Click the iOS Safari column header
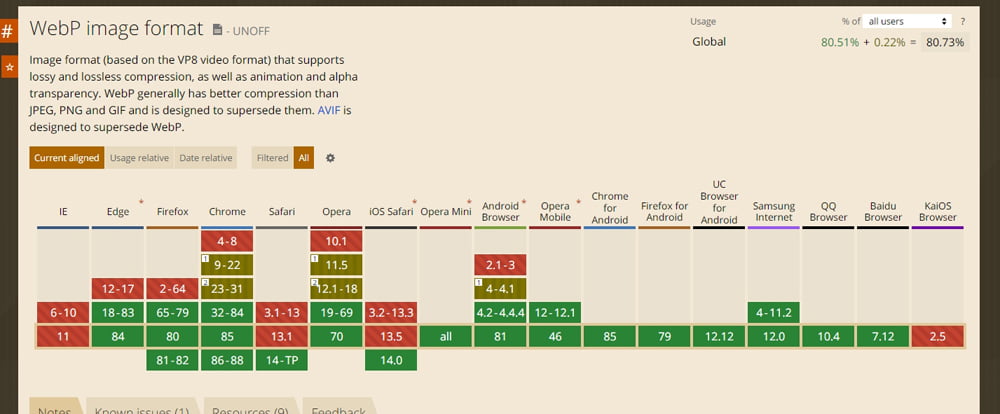 coord(391,212)
